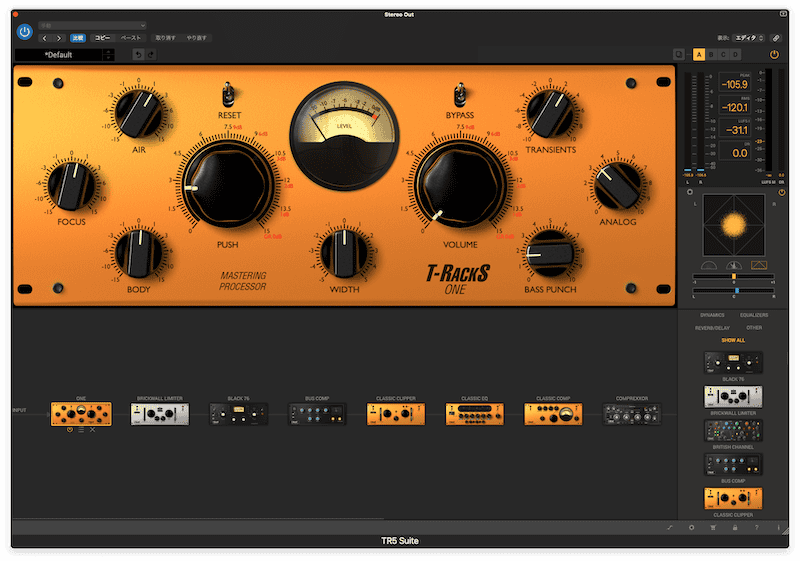Click the L-C-R balance meter with blue marker
Screen dimensions: 800x561
734,290
